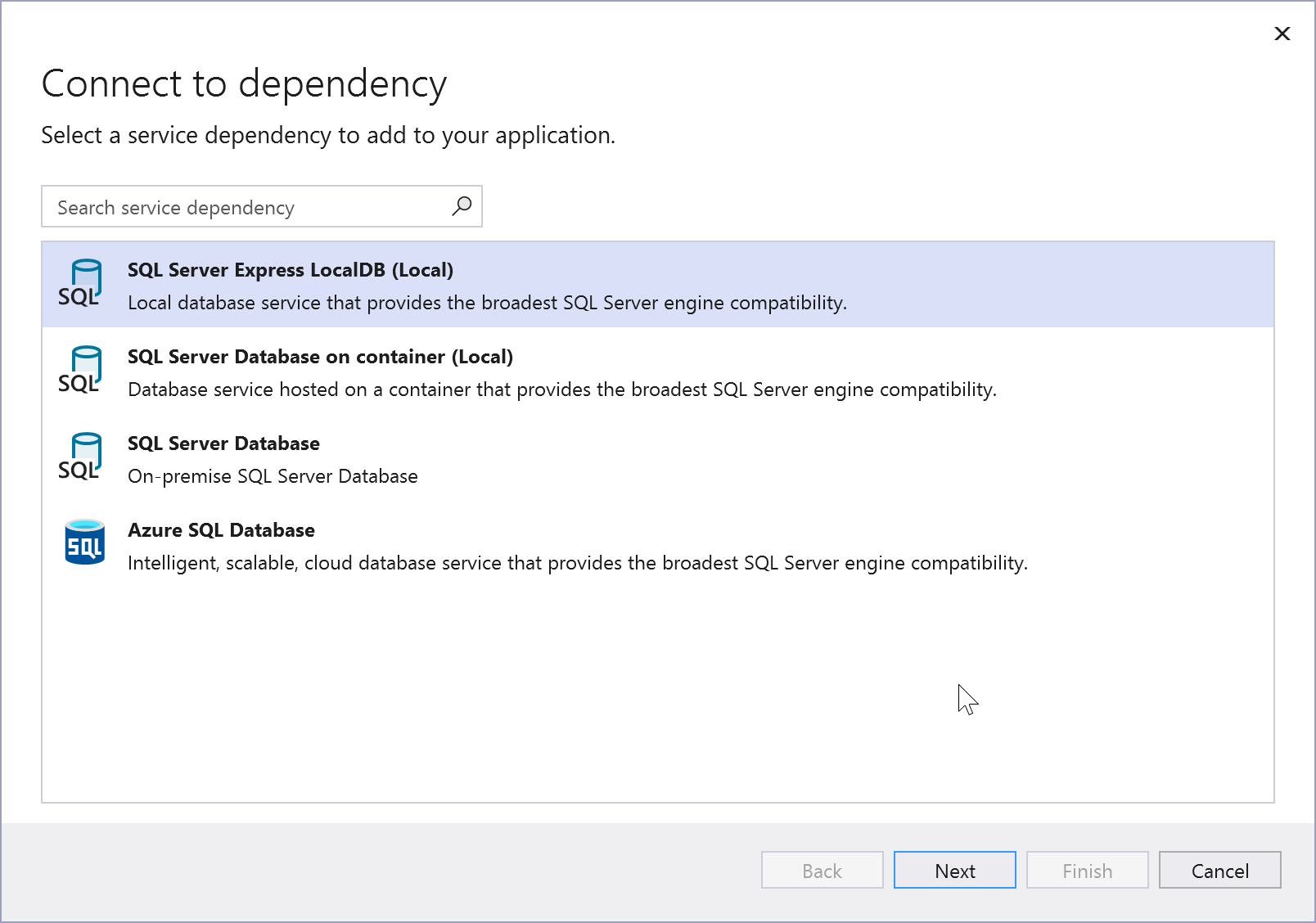Screen dimensions: 1316x923
Task: Click the disabled Finish button
Action: tap(1087, 870)
